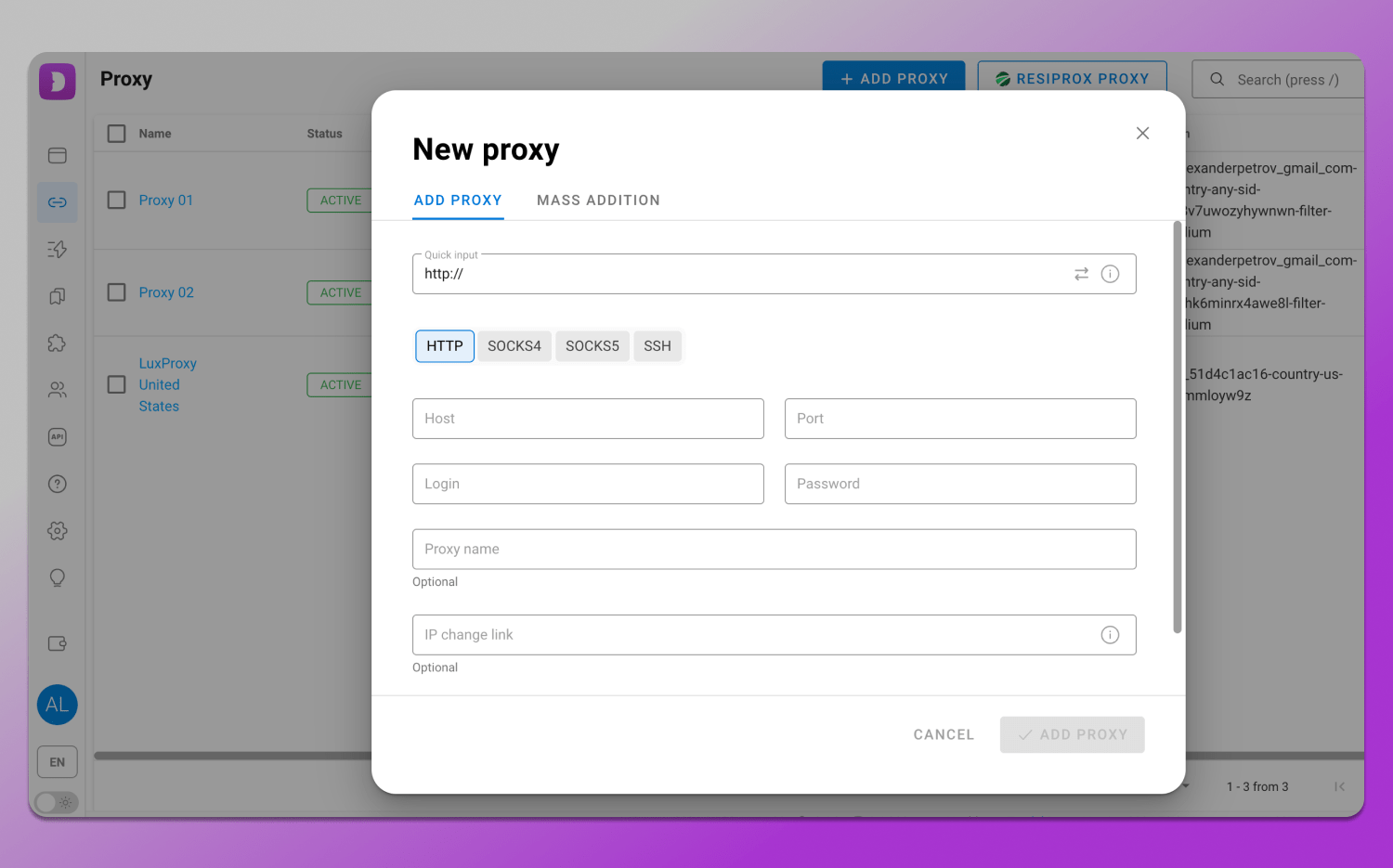Image resolution: width=1393 pixels, height=868 pixels.
Task: Open the extensions puzzle icon in sidebar
Action: (x=58, y=343)
